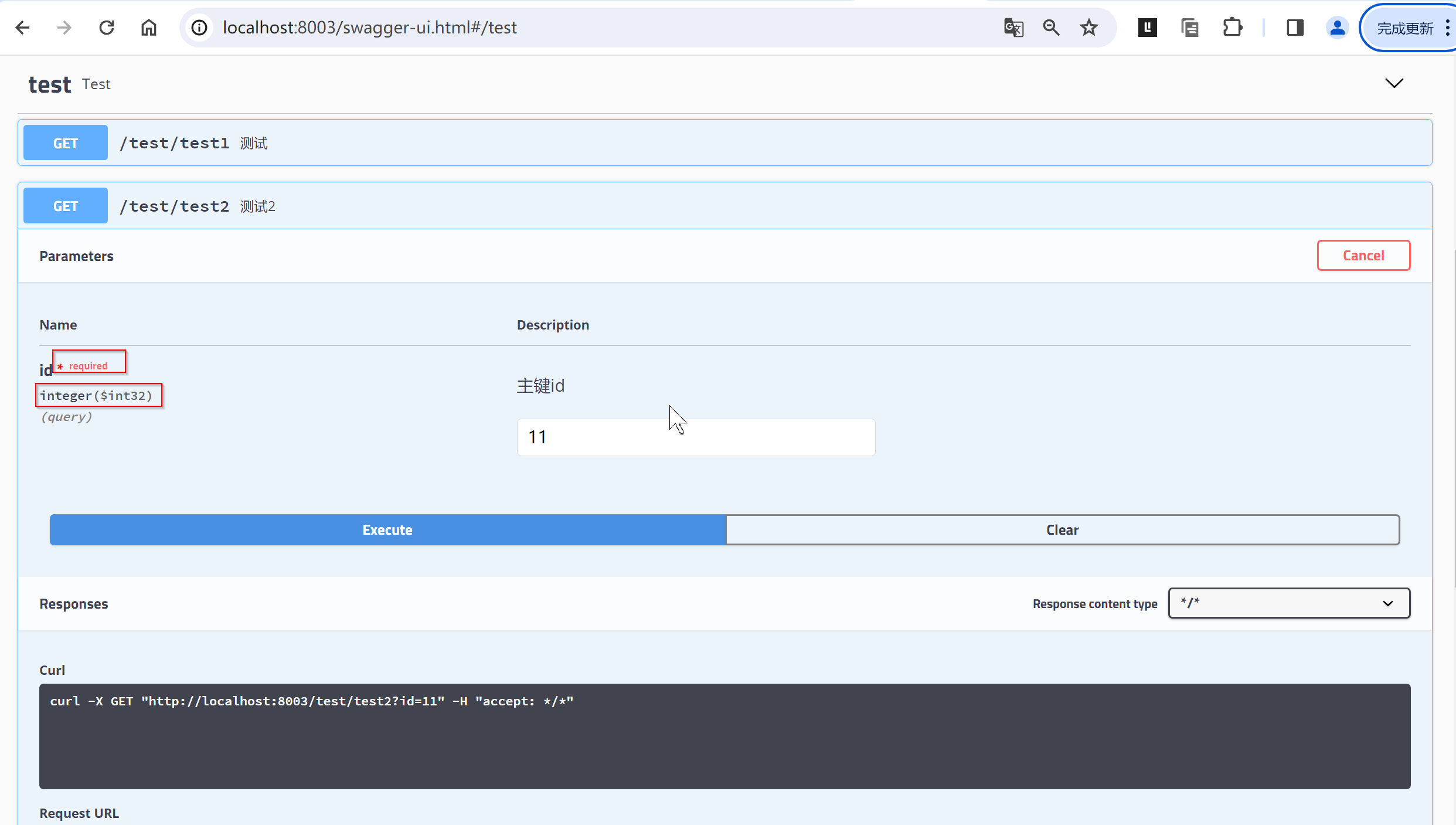Open the test tag heading link
The height and width of the screenshot is (825, 1456).
click(x=50, y=84)
